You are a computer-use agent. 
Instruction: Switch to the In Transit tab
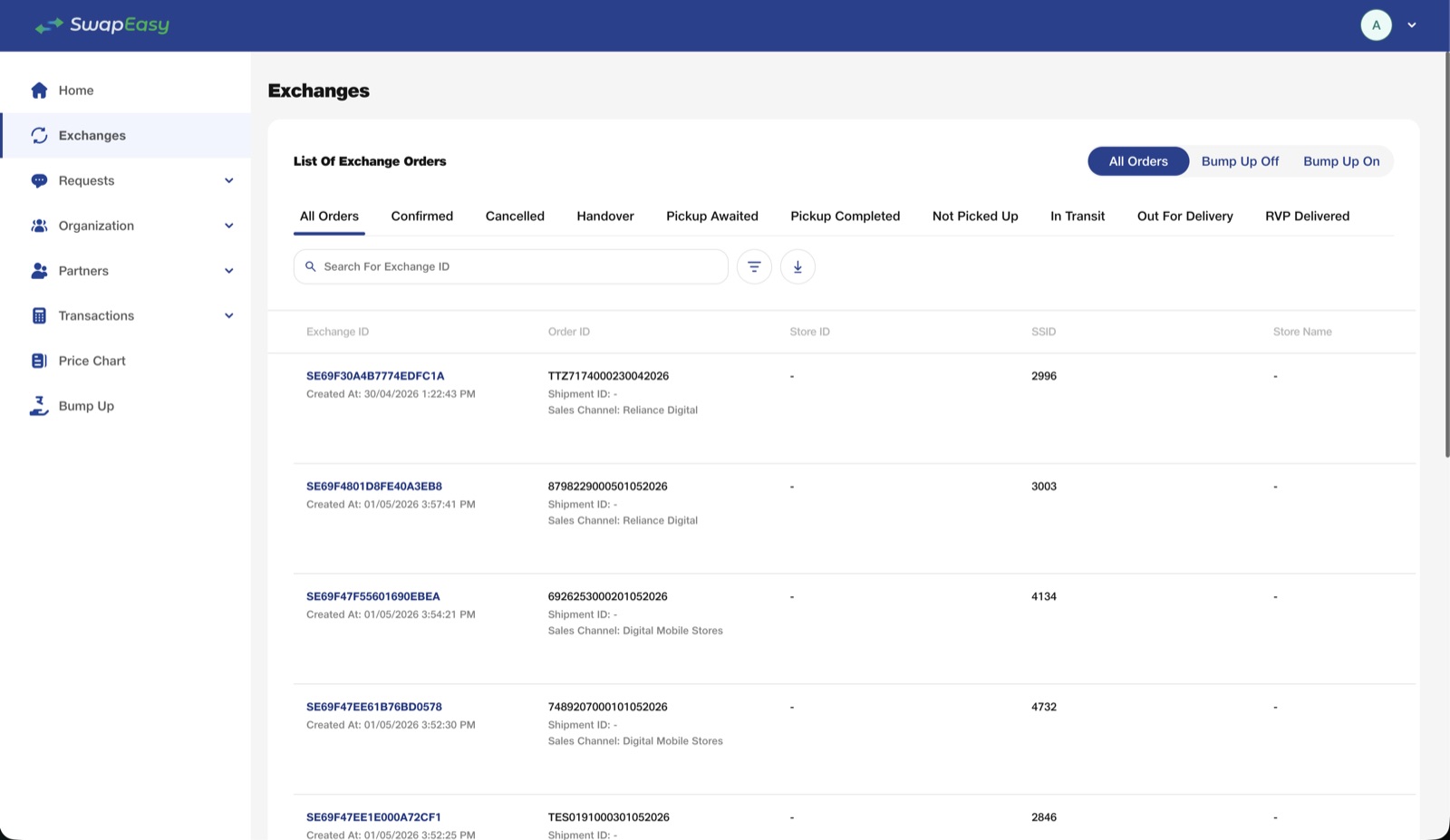point(1078,216)
